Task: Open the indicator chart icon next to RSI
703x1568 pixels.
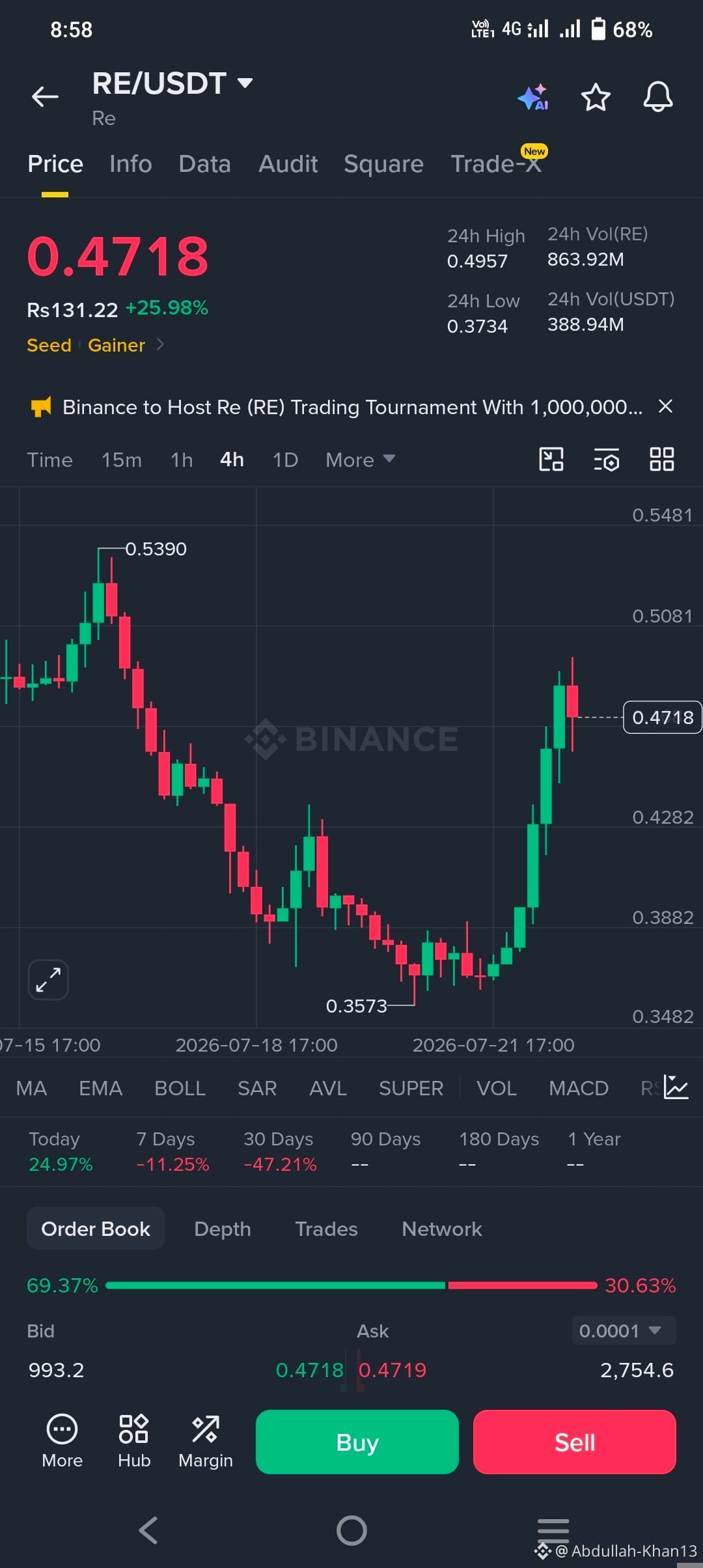Action: click(676, 1087)
